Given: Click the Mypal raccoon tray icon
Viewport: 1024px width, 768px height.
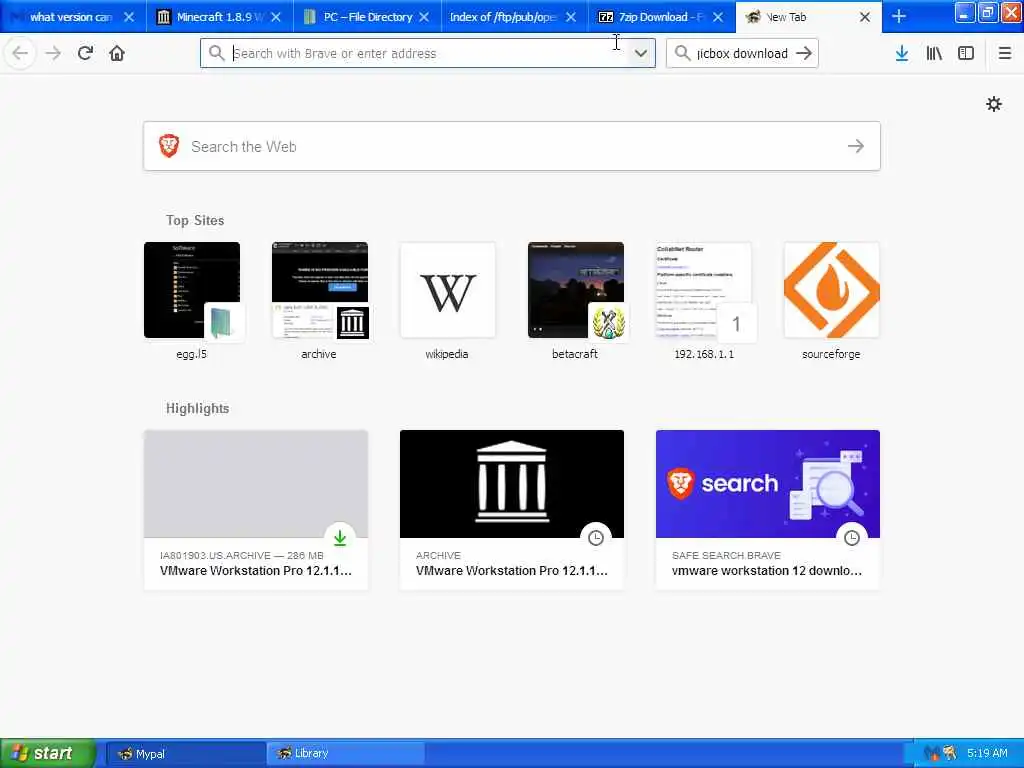Looking at the screenshot, I should click(x=950, y=753).
